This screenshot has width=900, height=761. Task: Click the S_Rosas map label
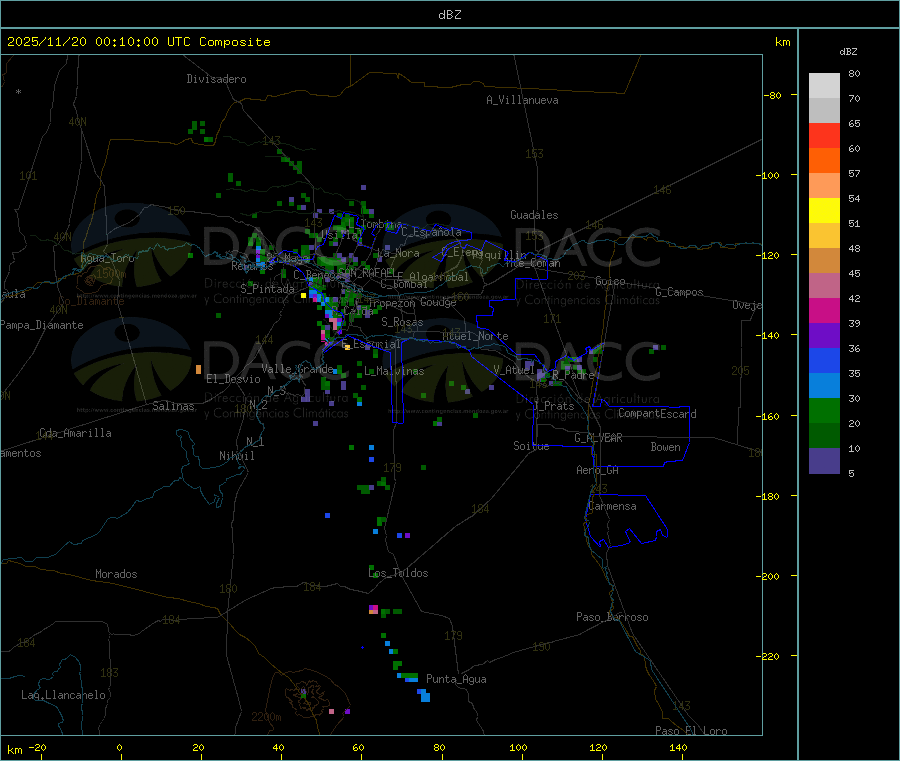[402, 322]
